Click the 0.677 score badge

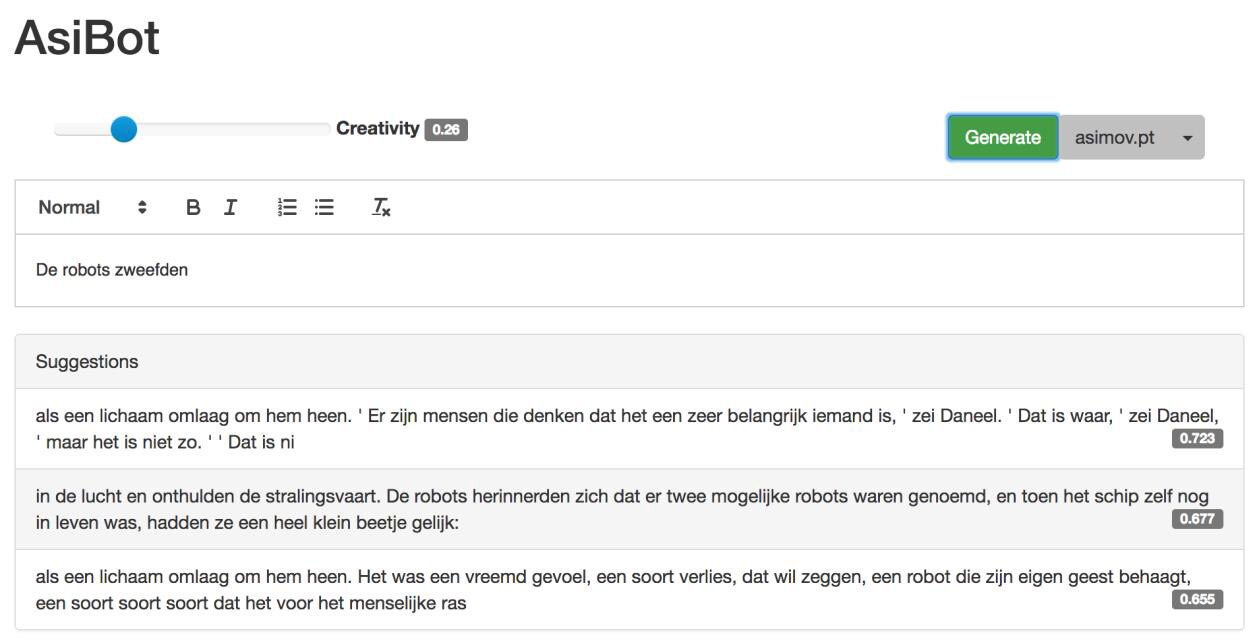1197,519
